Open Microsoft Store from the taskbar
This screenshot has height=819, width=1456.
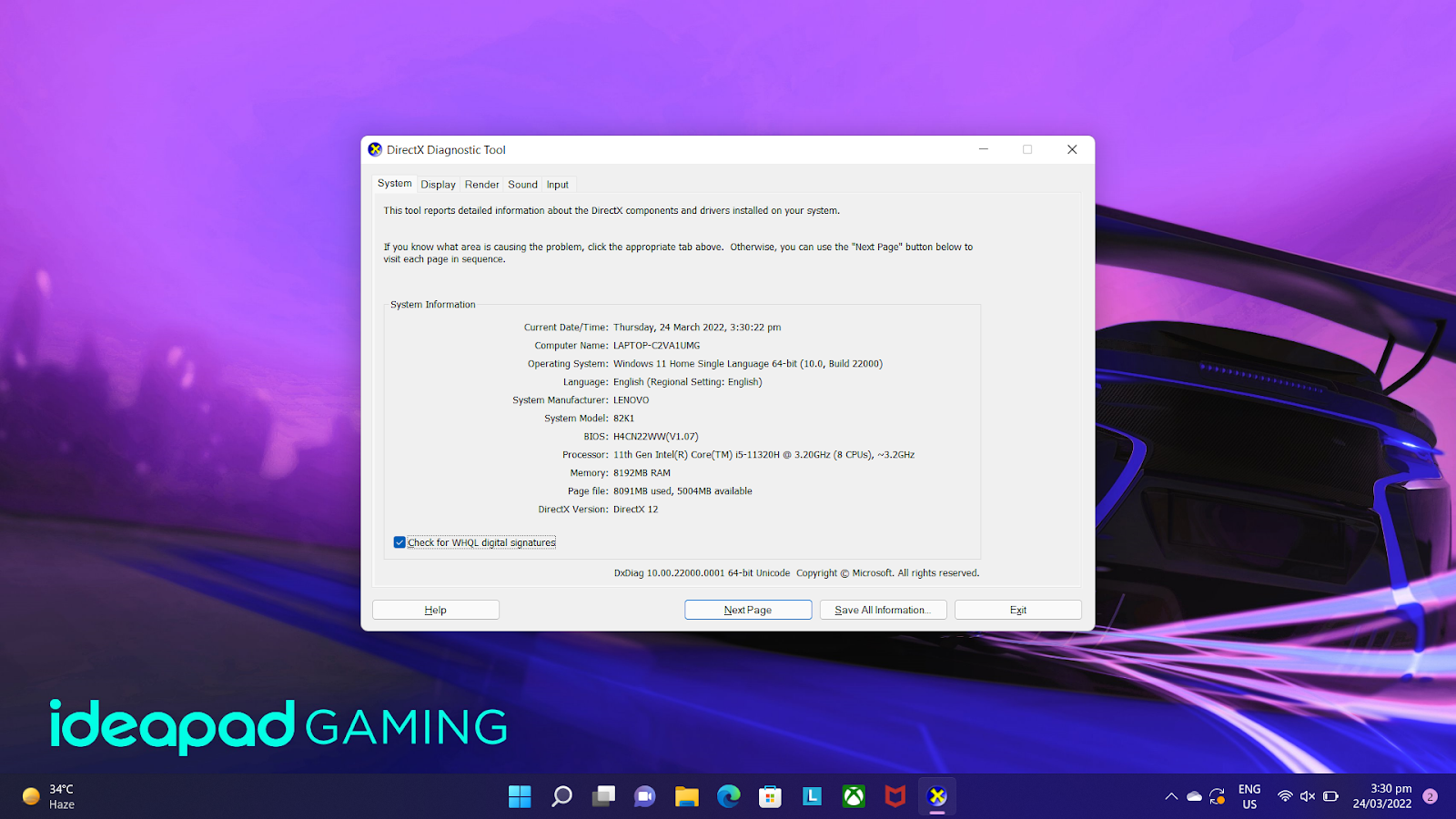(771, 796)
